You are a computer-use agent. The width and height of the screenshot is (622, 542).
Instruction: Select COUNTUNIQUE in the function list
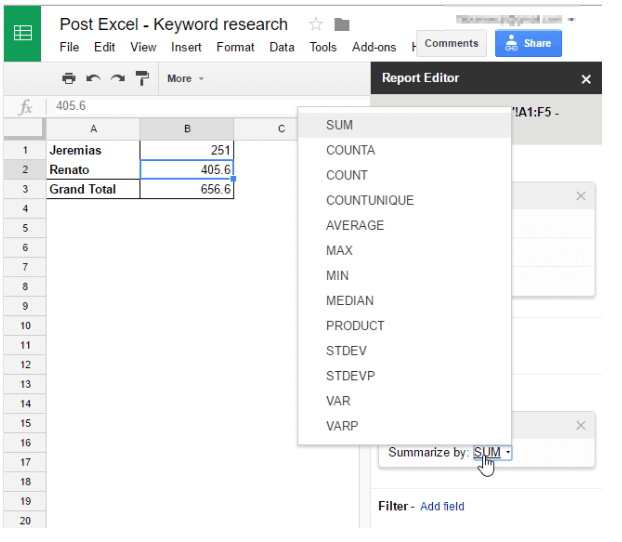coord(369,200)
